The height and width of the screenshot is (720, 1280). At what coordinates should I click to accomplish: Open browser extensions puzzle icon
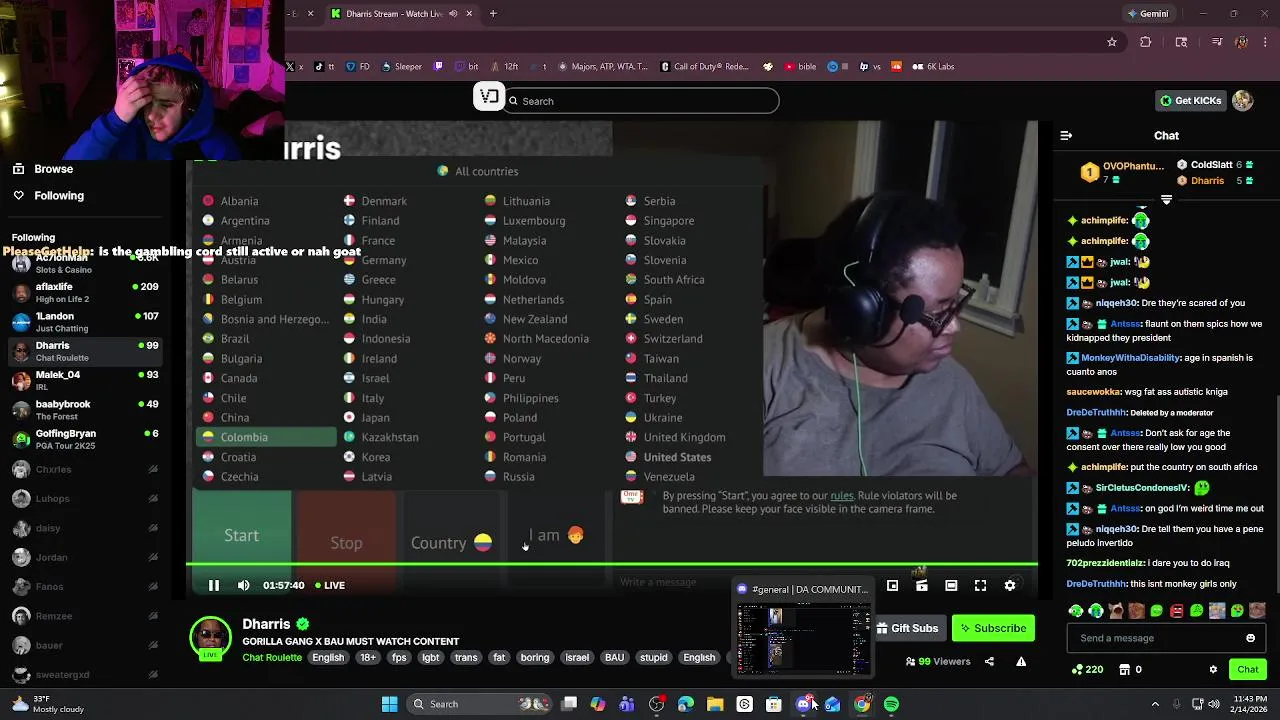[1146, 42]
